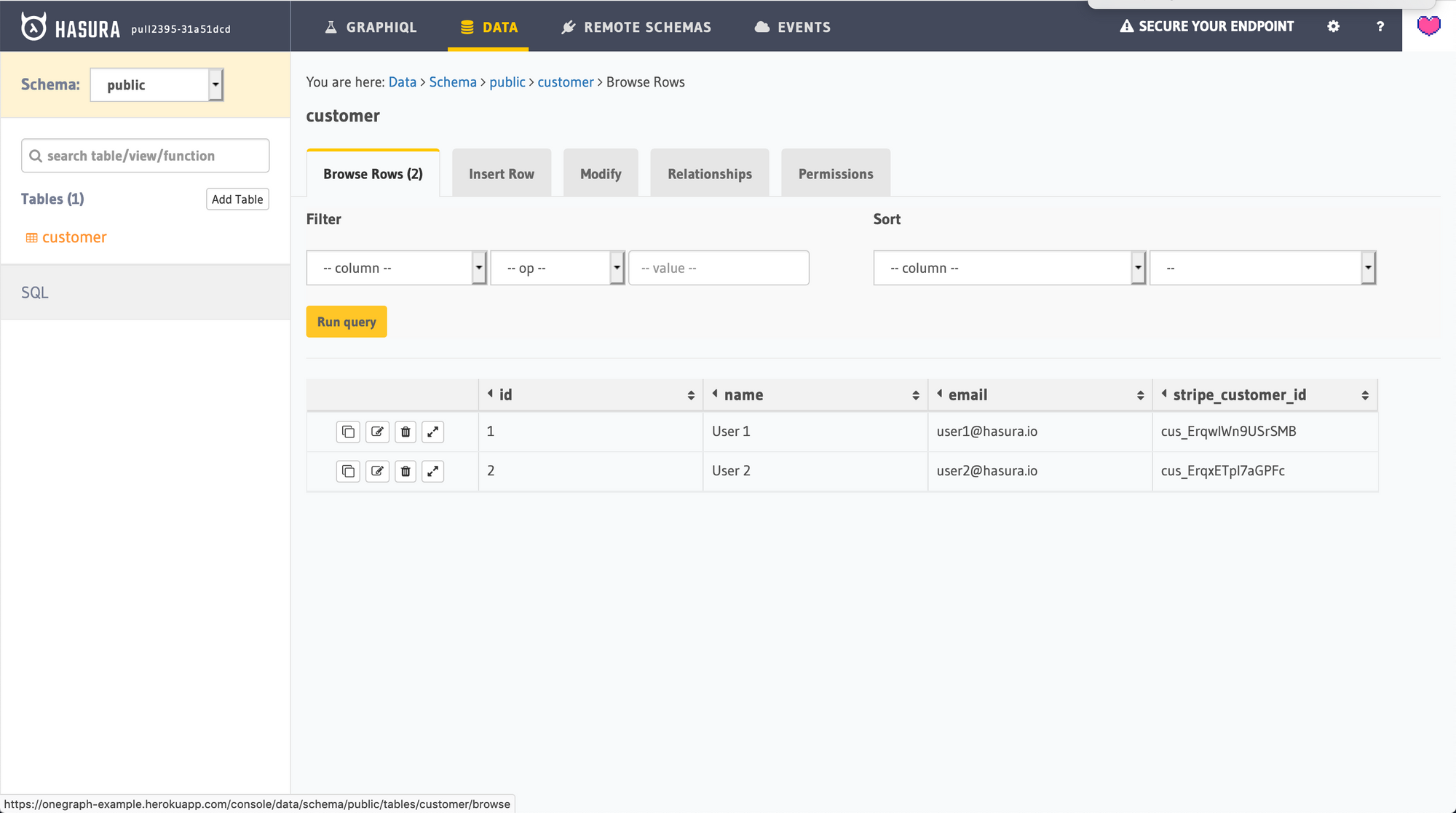Viewport: 1456px width, 813px height.
Task: Collapse the email column caret
Action: [x=940, y=393]
